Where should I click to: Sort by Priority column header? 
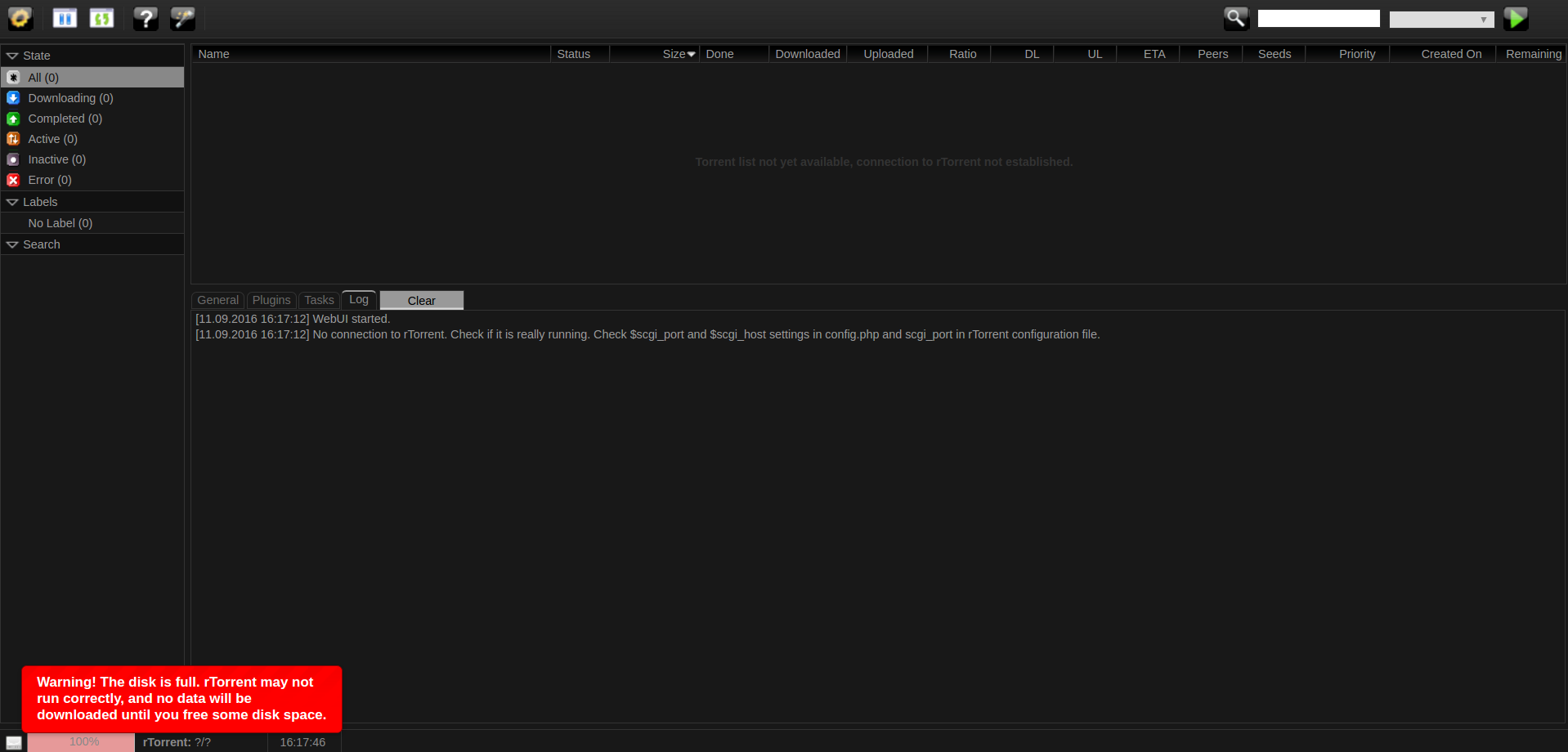(1348, 54)
